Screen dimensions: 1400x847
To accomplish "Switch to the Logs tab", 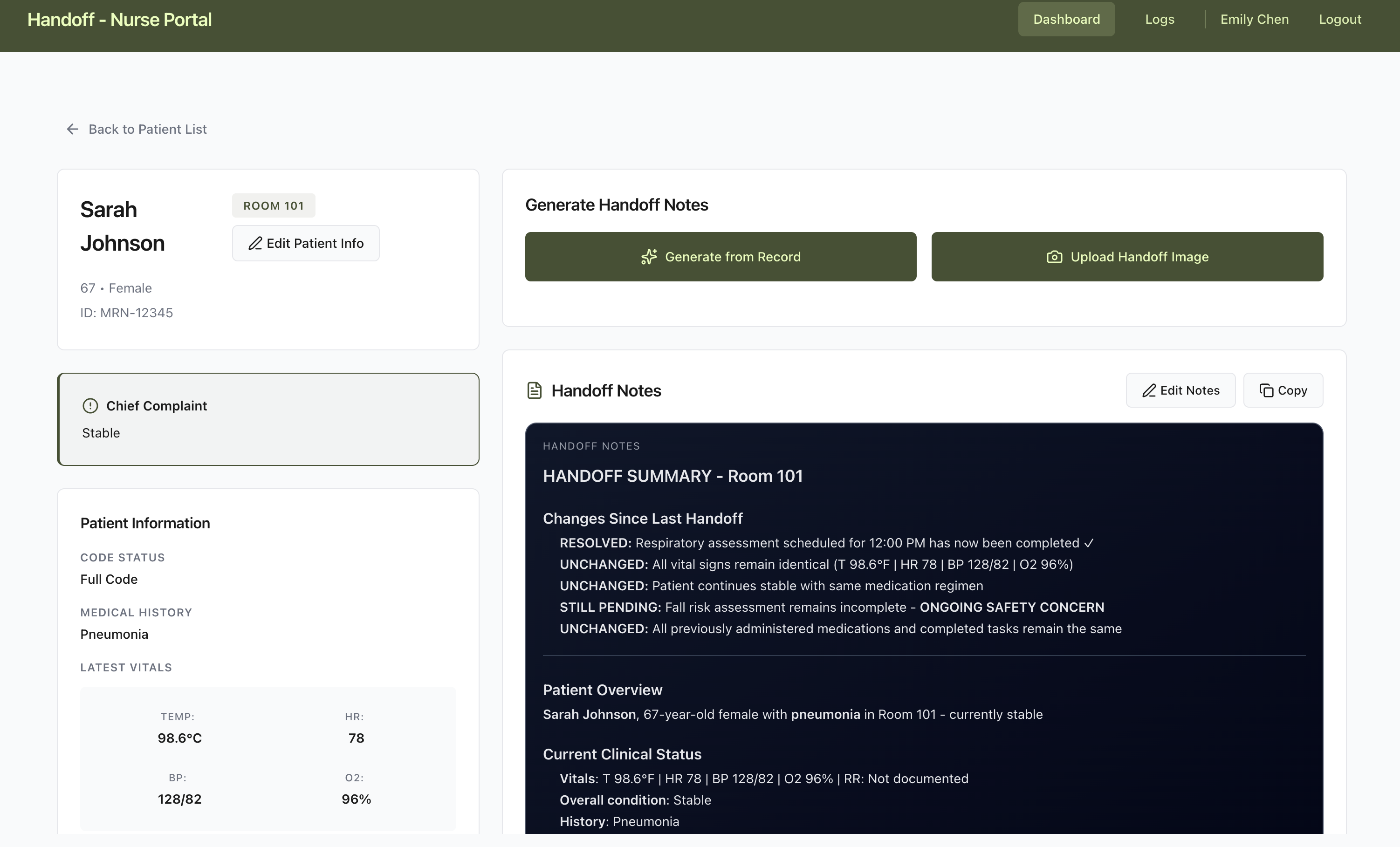I will point(1159,19).
